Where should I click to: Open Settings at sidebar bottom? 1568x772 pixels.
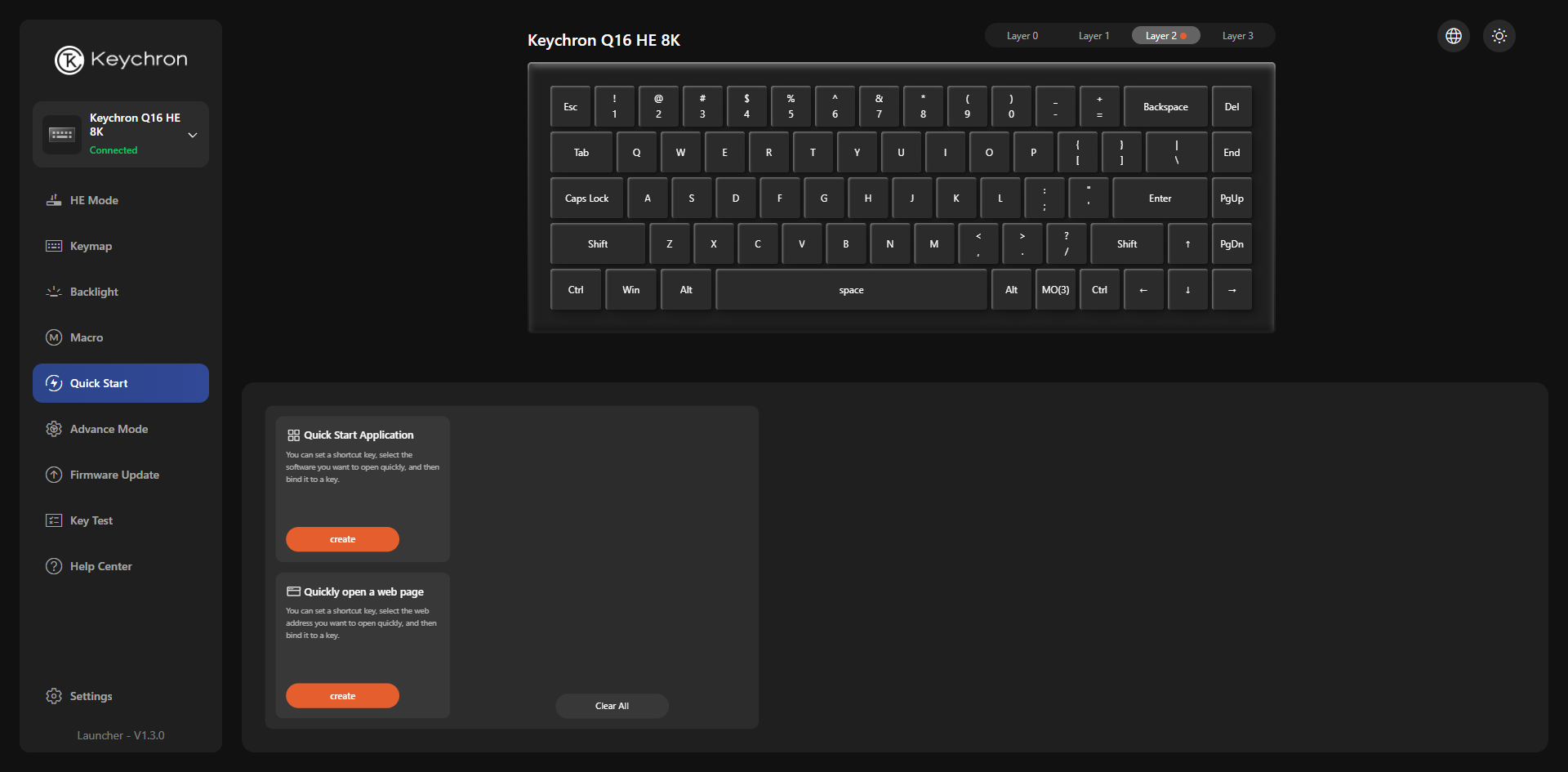(x=91, y=696)
